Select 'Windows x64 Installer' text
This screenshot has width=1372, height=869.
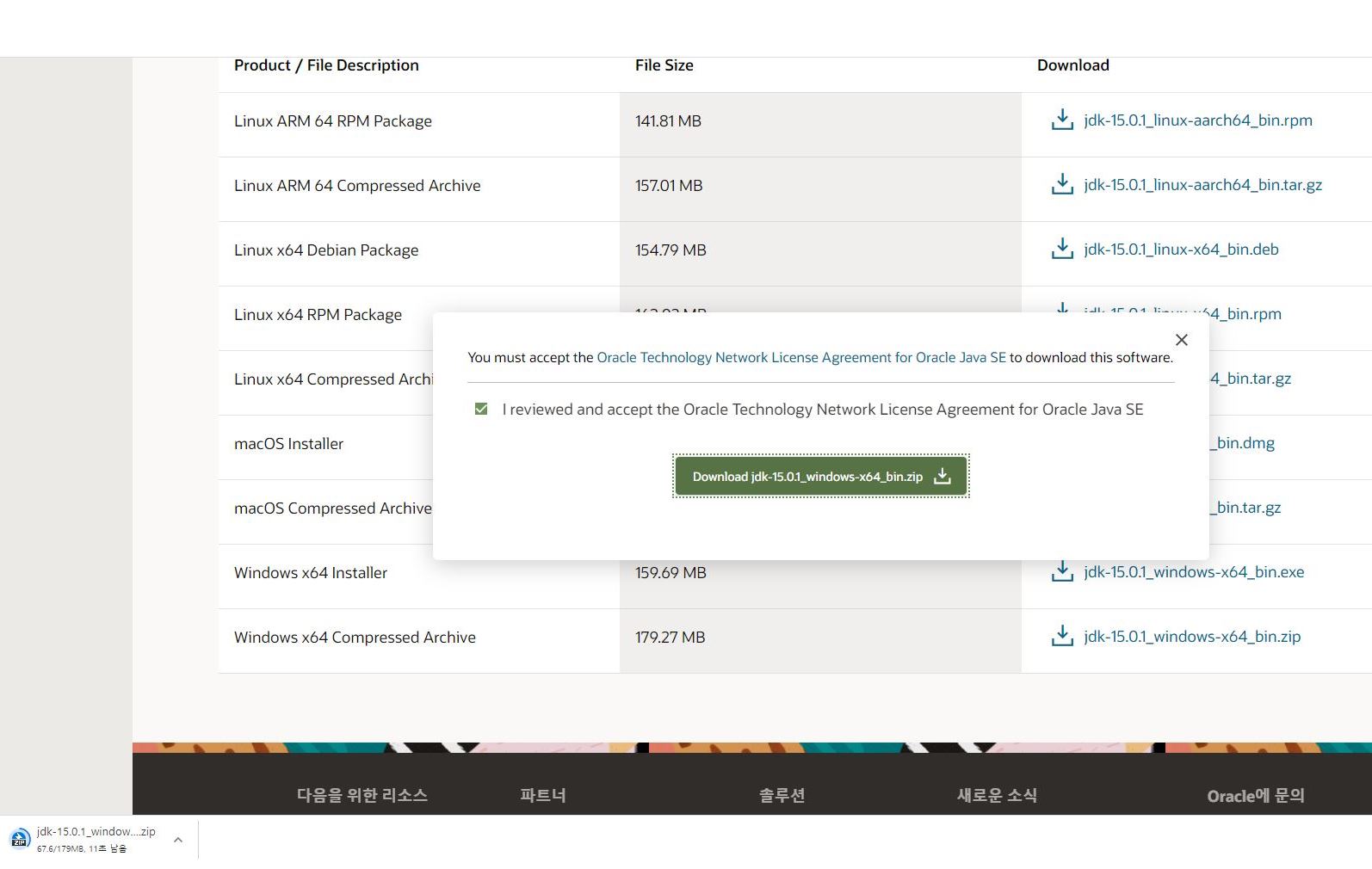coord(311,573)
